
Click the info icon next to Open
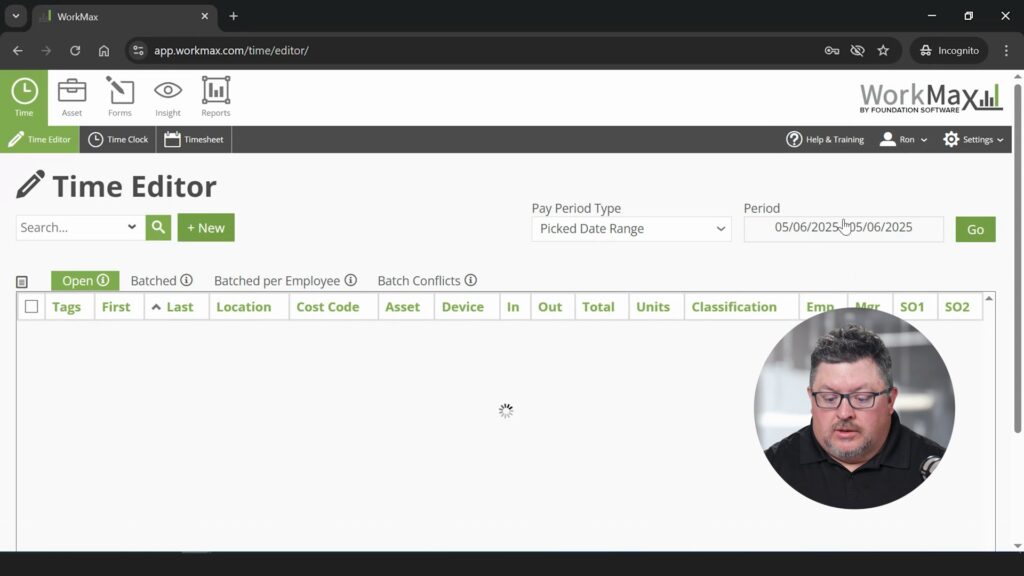coord(103,281)
